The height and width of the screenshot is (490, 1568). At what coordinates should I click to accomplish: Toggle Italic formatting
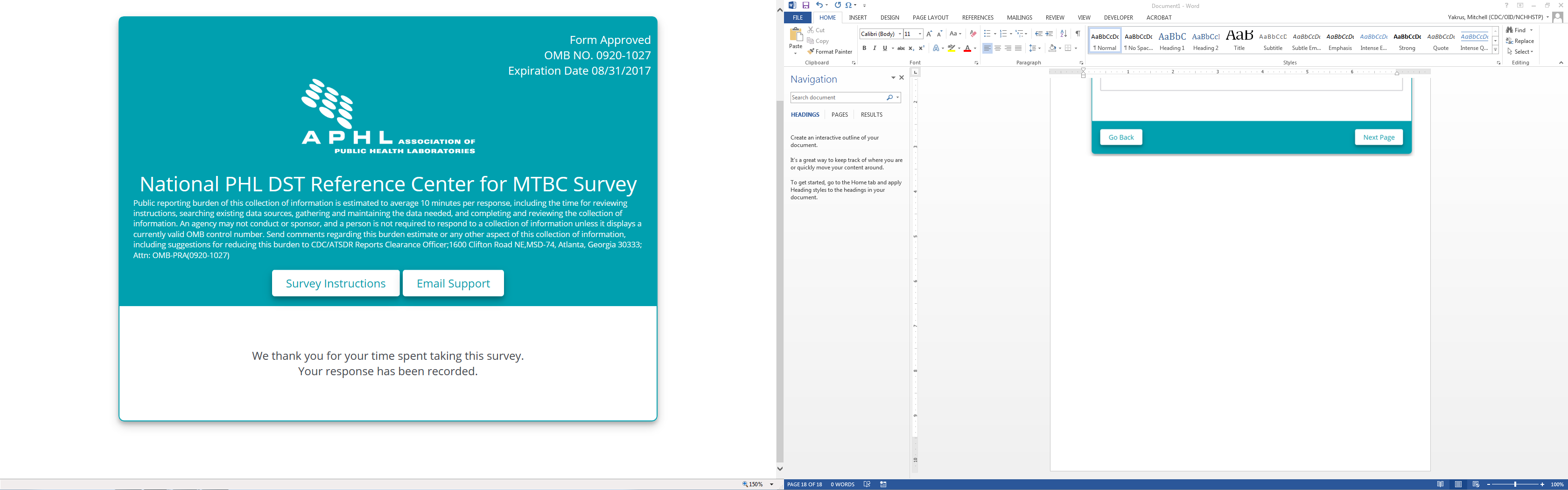875,48
